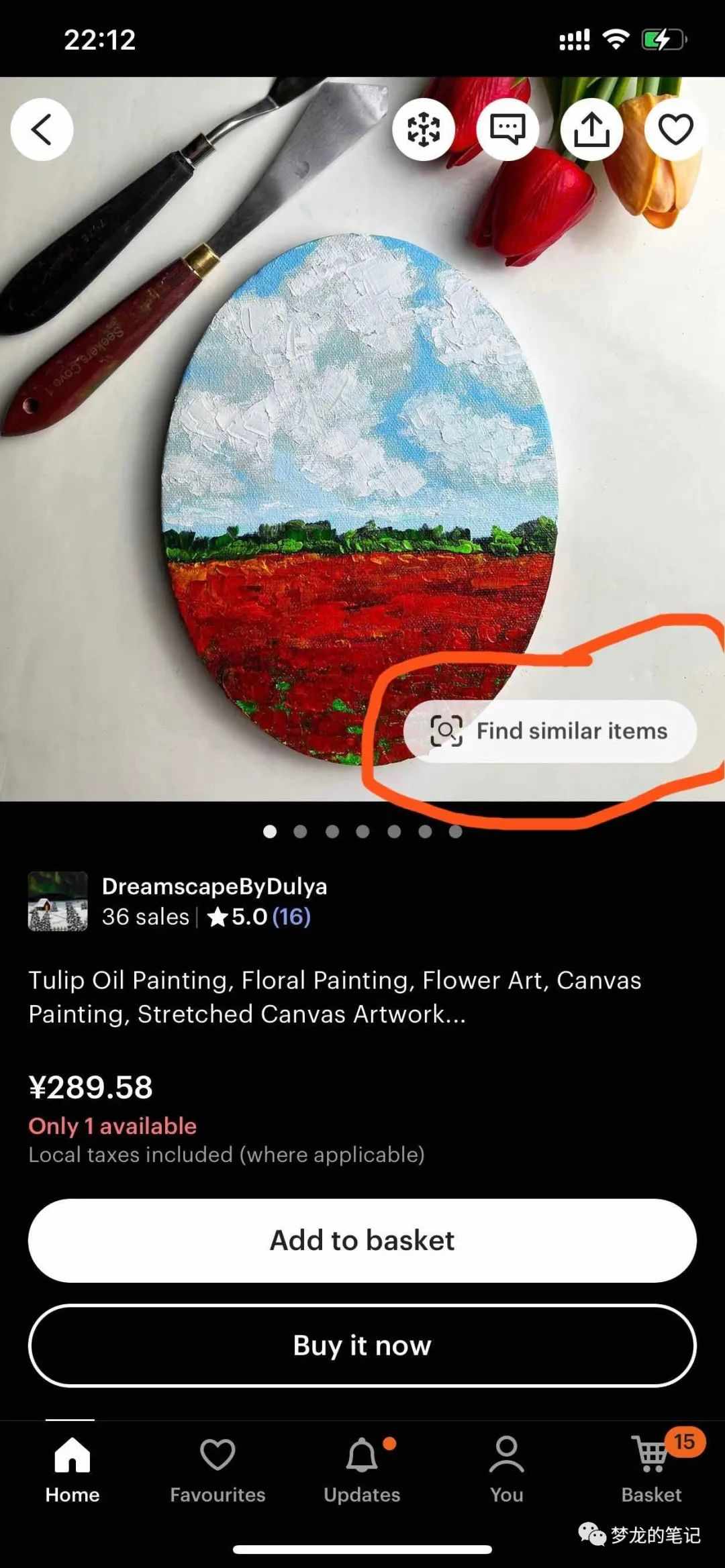This screenshot has width=725, height=1568.
Task: Open the AR view cube icon
Action: click(x=424, y=129)
